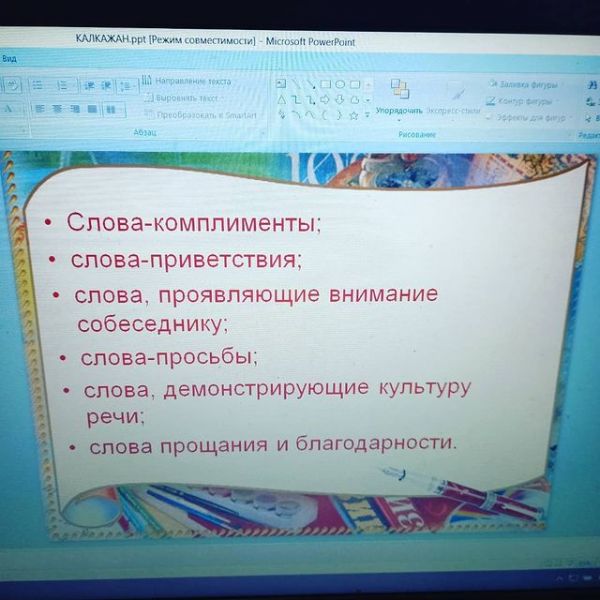Toggle justify text alignment

tap(91, 108)
